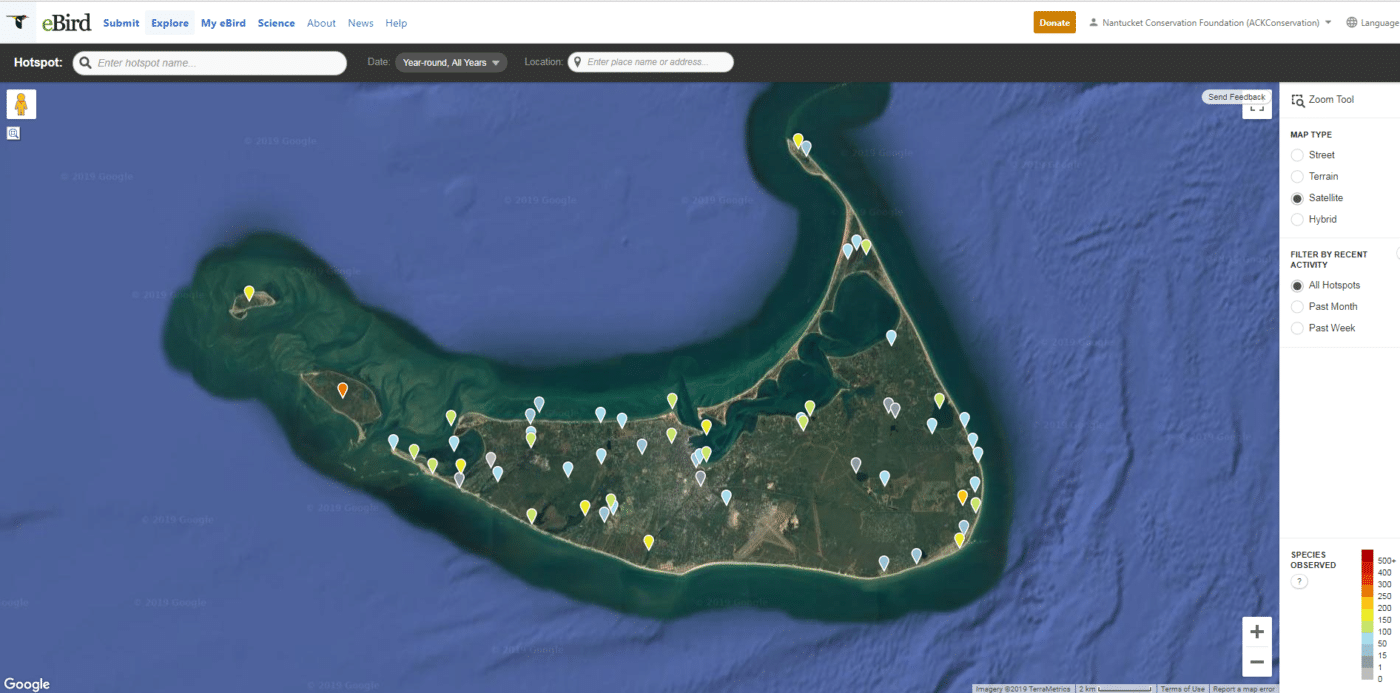Open the Science section
Screen dimensions: 1400x693
pyautogui.click(x=276, y=23)
